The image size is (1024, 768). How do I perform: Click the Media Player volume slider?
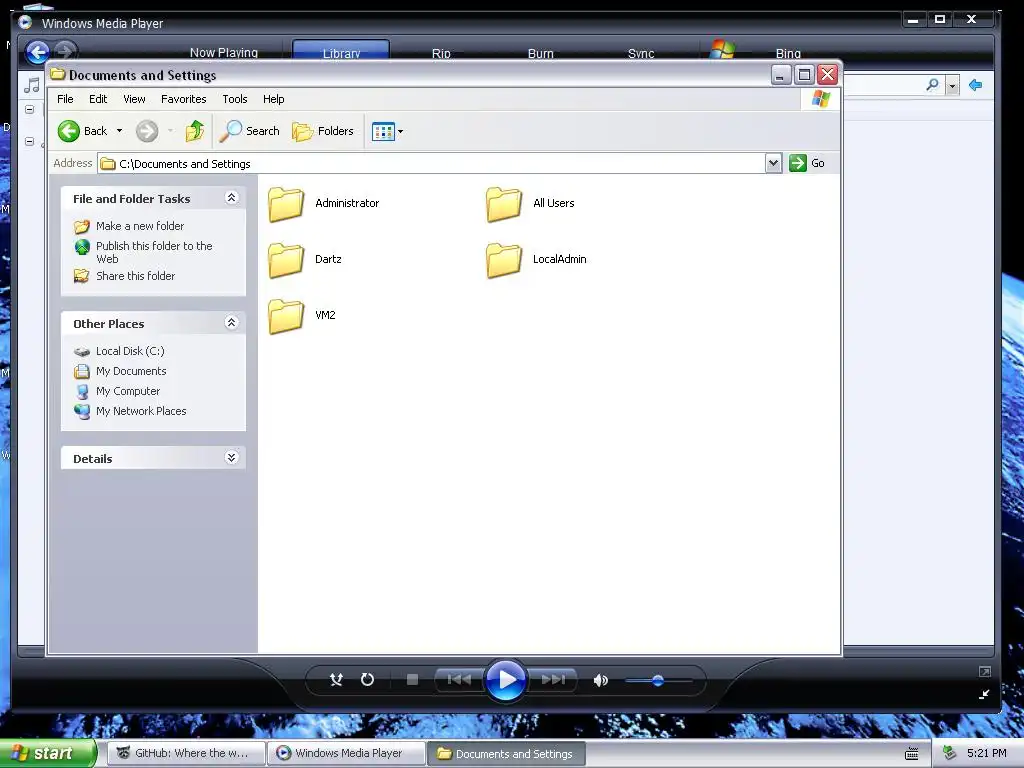tap(658, 680)
